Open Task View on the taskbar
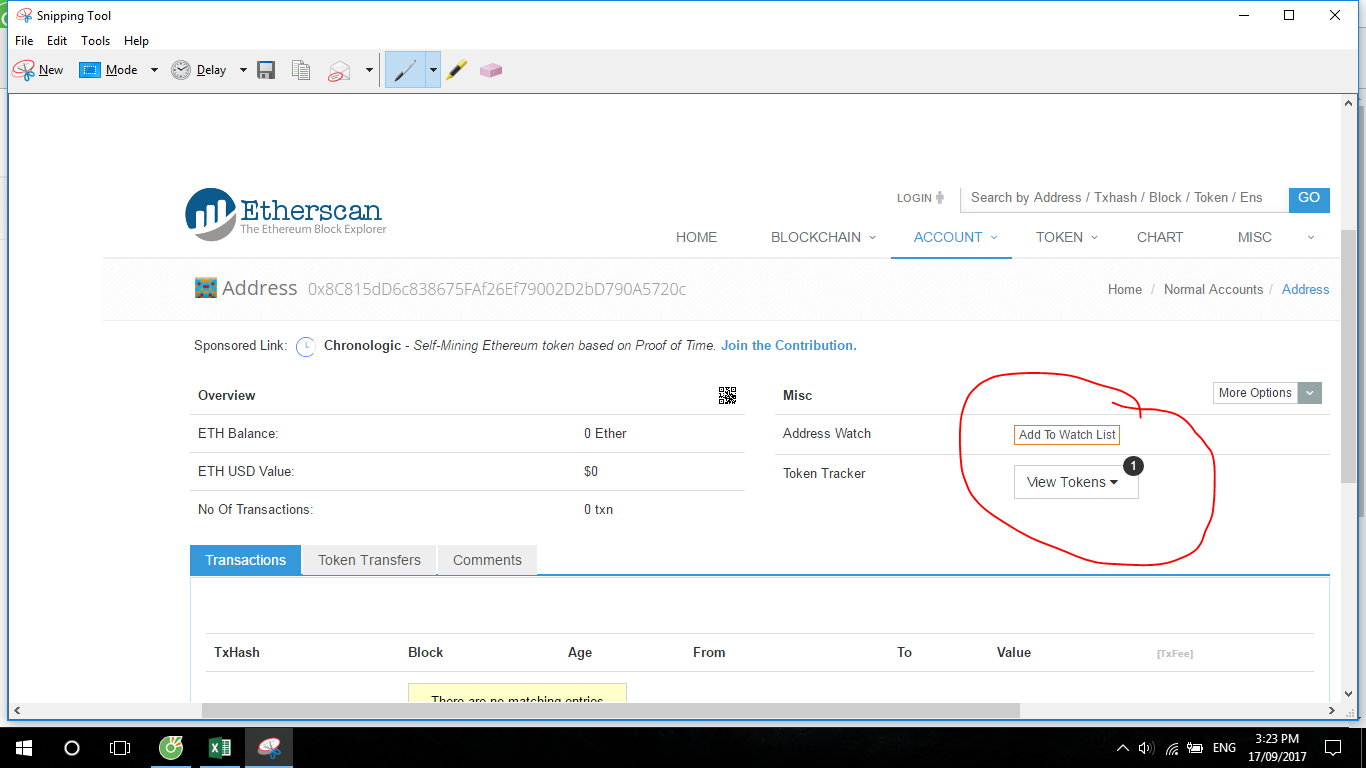The image size is (1366, 768). point(119,747)
